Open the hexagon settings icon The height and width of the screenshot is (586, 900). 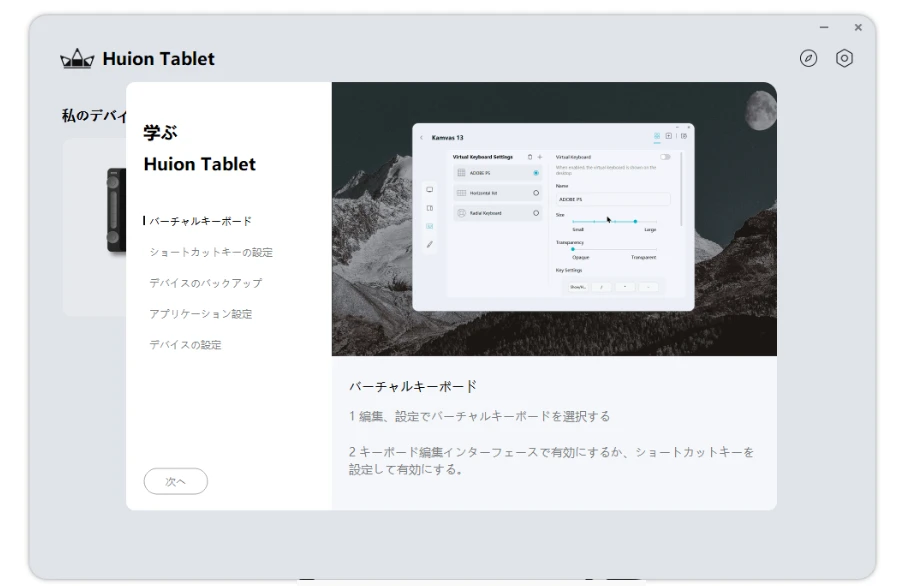coord(844,59)
